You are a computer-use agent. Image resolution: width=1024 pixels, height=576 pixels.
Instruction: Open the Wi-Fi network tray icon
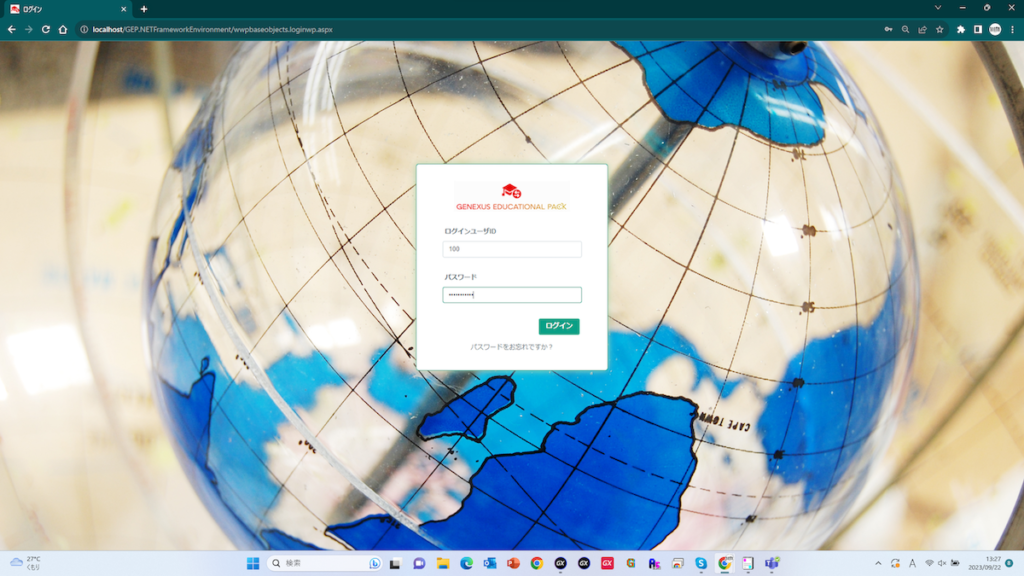[929, 563]
